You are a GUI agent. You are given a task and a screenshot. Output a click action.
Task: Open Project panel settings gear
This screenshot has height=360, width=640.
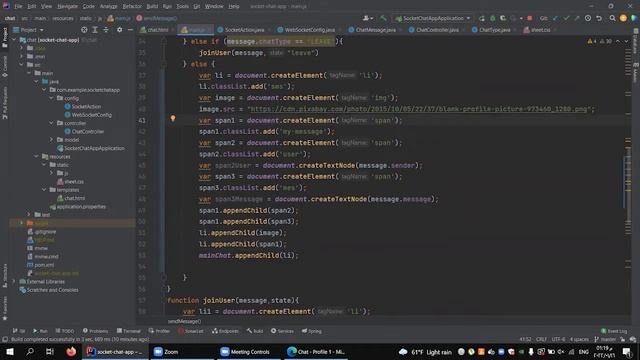click(x=119, y=30)
